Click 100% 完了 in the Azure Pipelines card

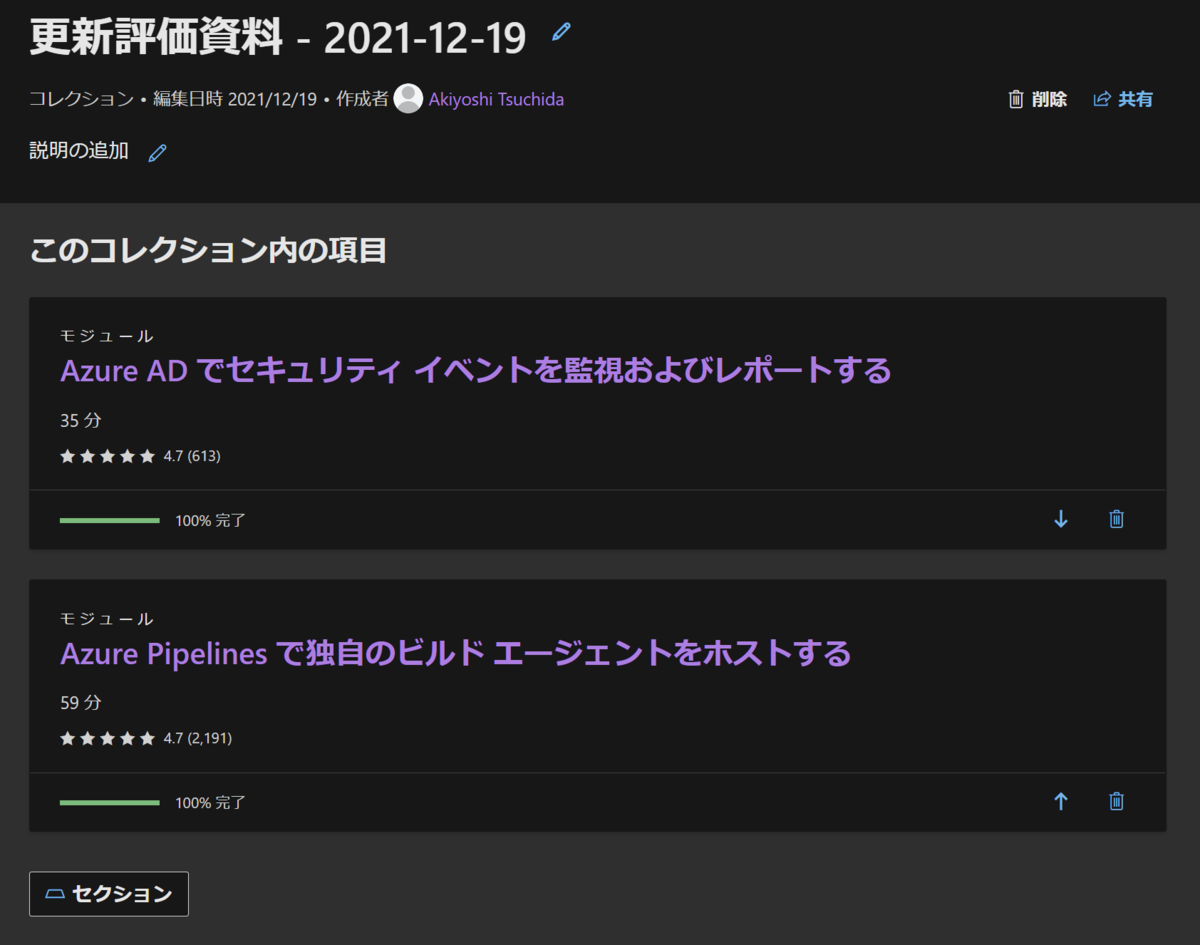click(210, 802)
